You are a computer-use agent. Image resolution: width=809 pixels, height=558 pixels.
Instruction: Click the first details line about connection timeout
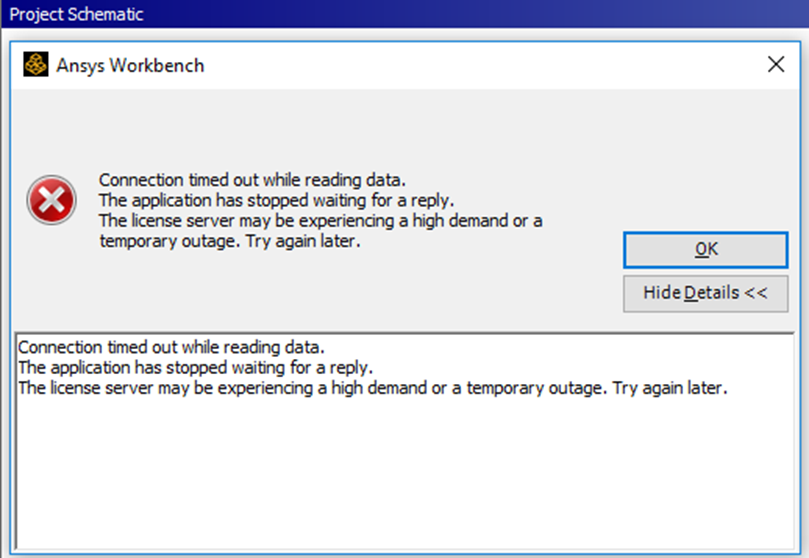click(171, 347)
